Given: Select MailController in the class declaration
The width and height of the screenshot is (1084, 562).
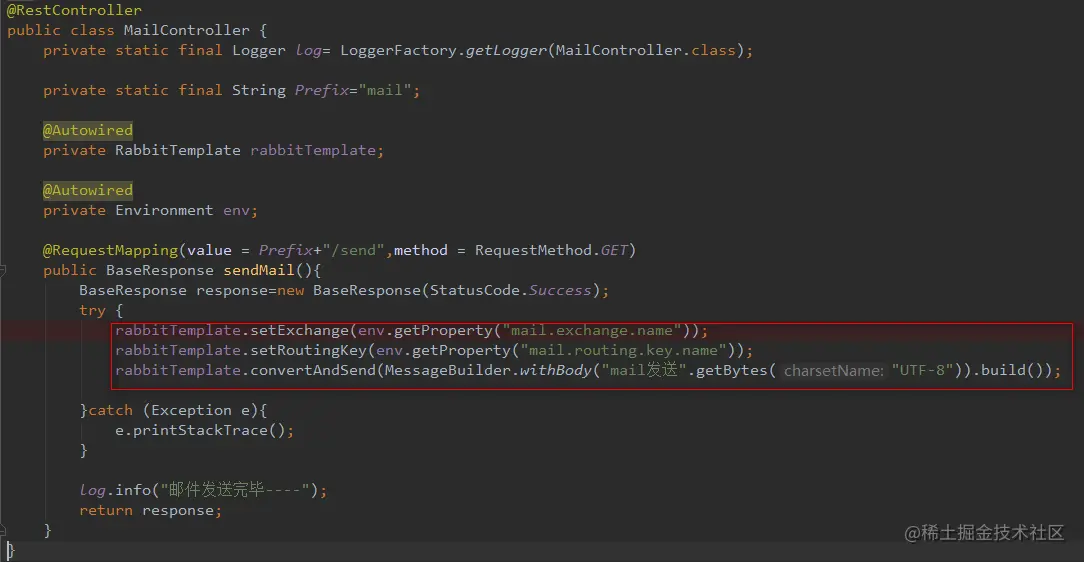Looking at the screenshot, I should click(187, 30).
